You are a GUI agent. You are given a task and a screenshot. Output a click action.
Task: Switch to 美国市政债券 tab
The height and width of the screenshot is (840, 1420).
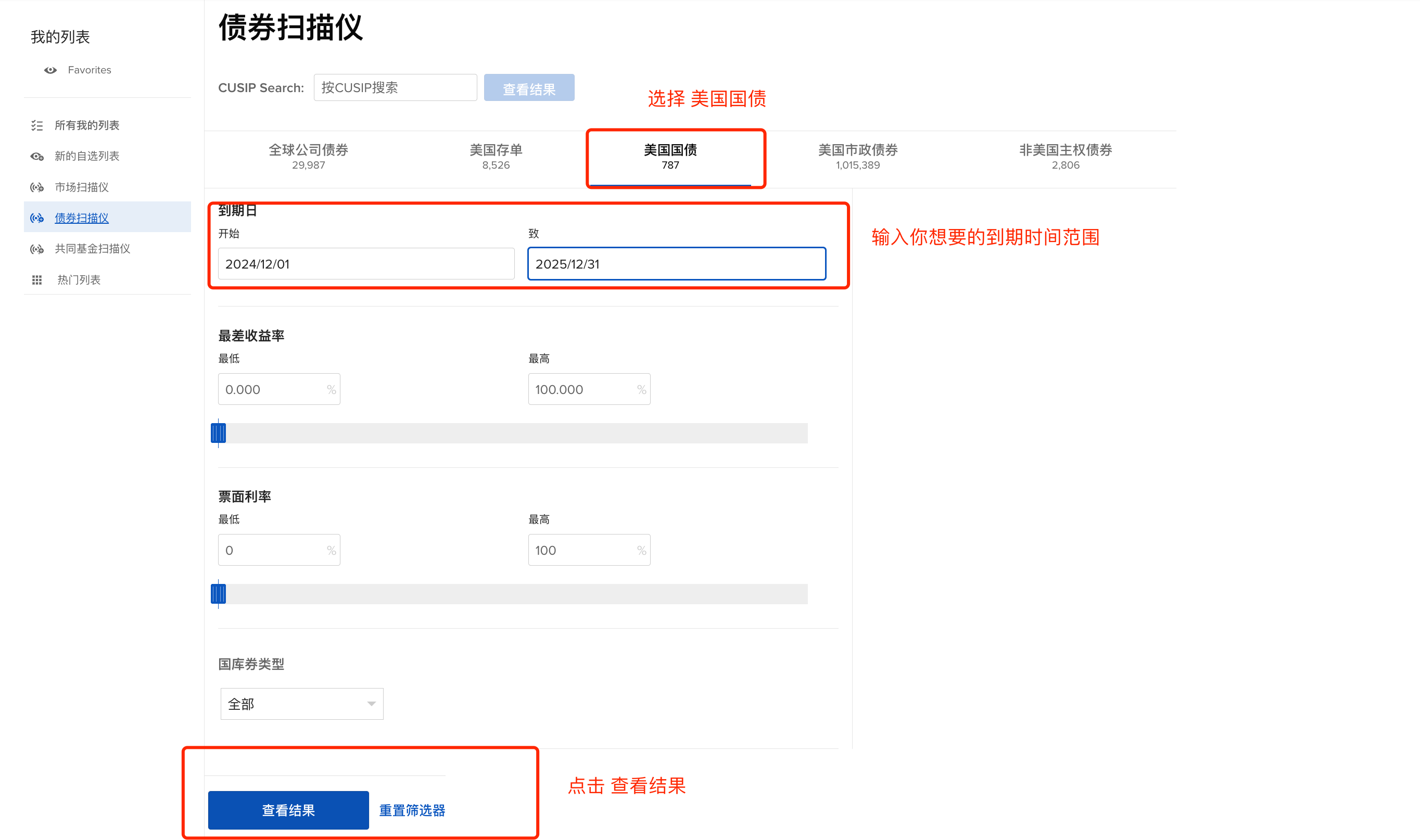tap(858, 157)
